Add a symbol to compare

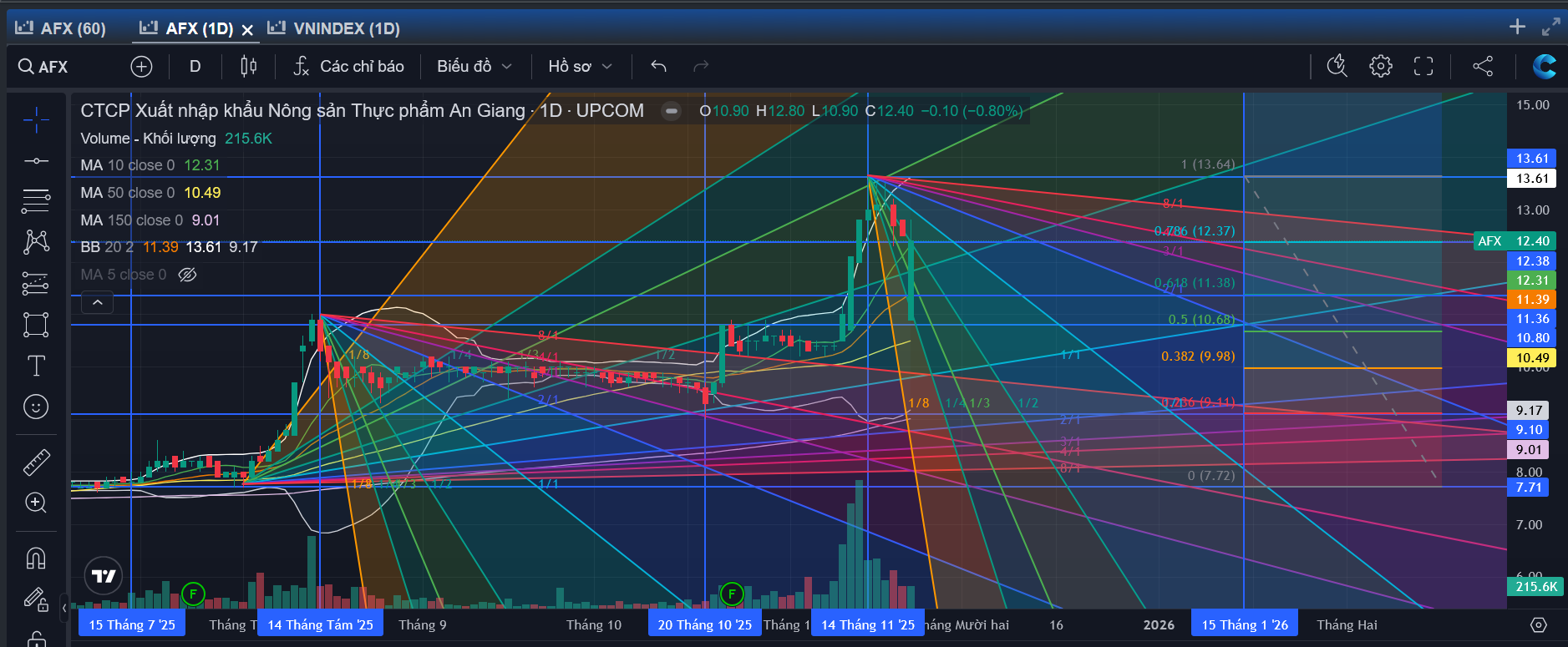coord(141,67)
